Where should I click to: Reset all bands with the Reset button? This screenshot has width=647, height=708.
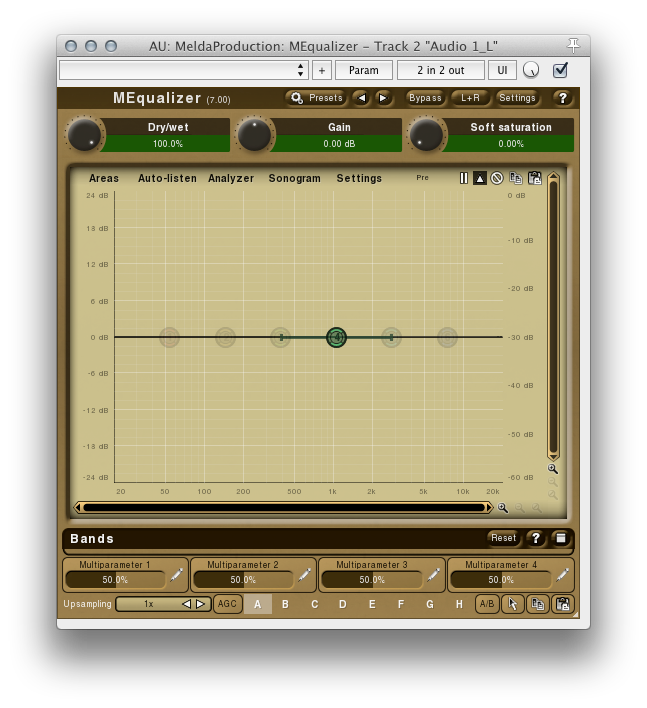tap(503, 538)
